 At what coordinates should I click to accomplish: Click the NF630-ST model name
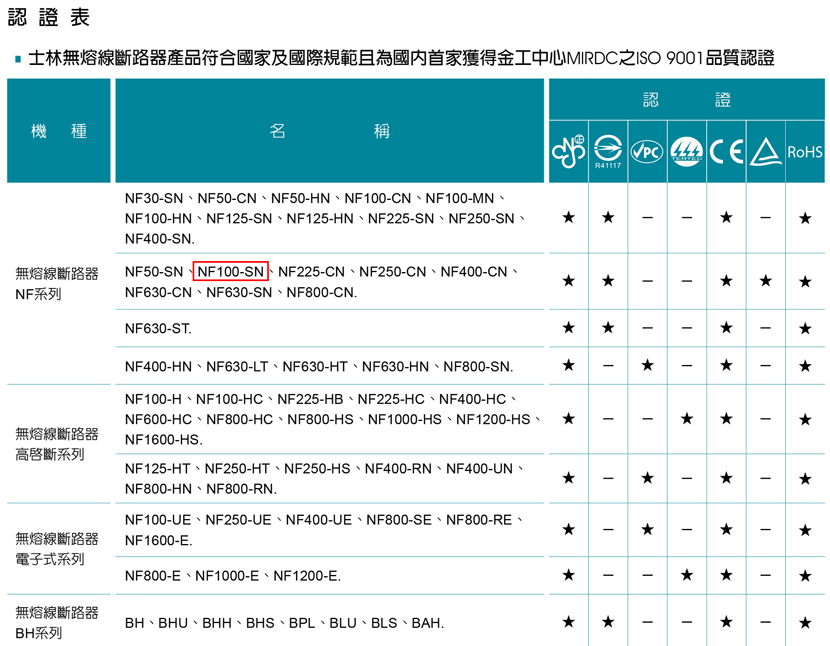pyautogui.click(x=158, y=329)
